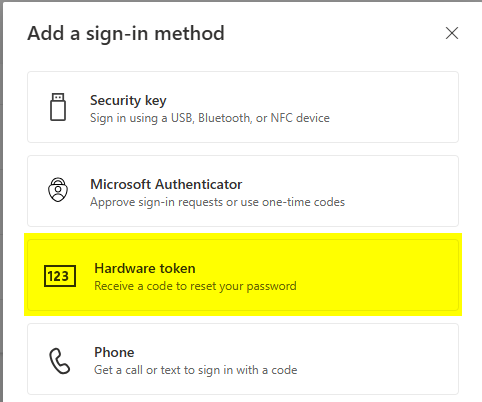Viewport: 482px width, 402px height.
Task: Click the Microsoft Authenticator padlock icon
Action: pos(58,190)
